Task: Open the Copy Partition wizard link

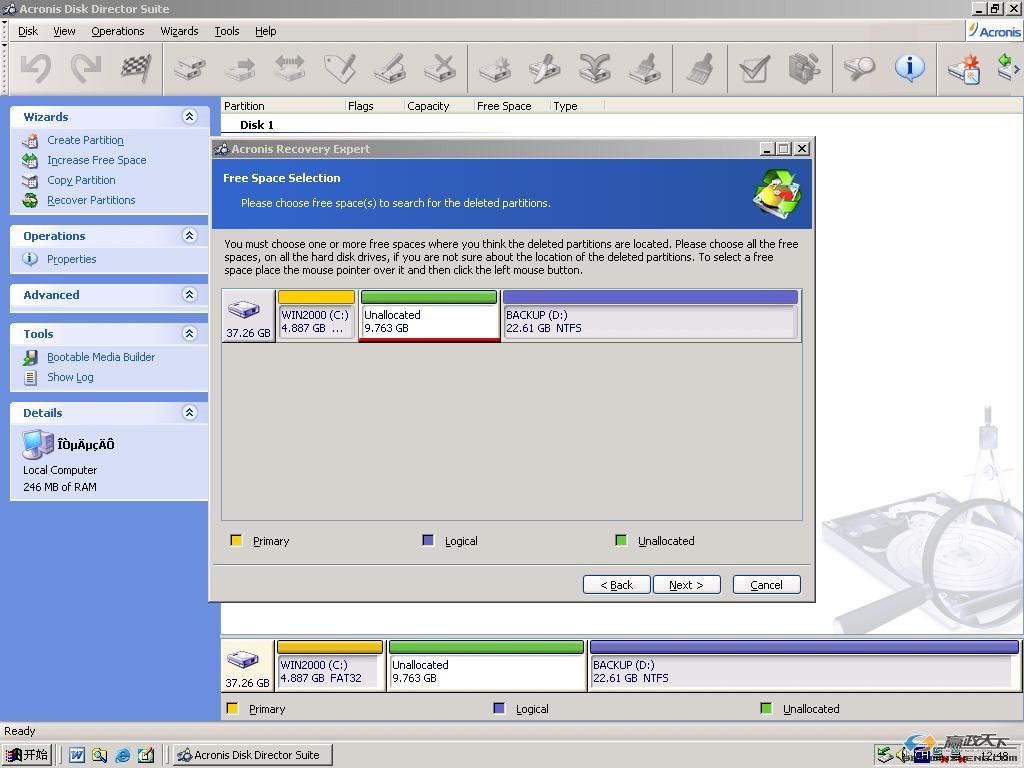Action: 81,180
